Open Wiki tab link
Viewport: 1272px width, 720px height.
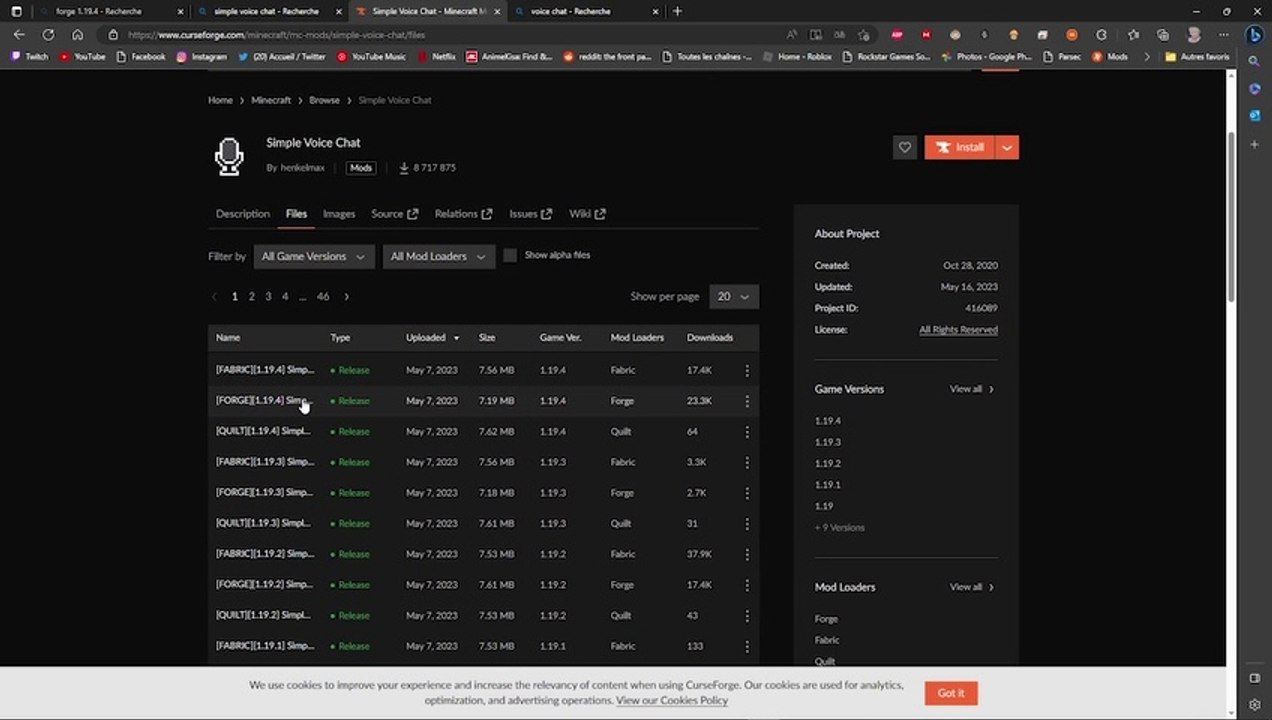pyautogui.click(x=587, y=214)
